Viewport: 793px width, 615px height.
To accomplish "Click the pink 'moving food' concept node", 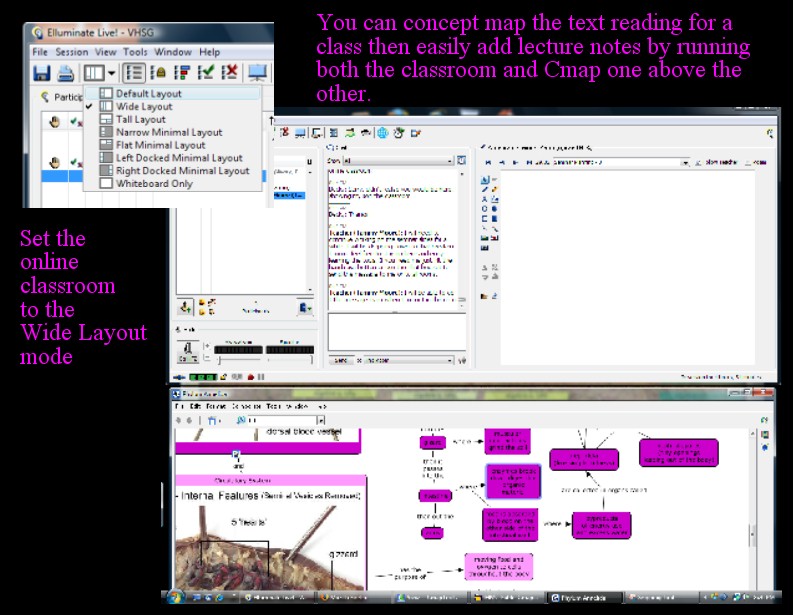I will coord(498,567).
